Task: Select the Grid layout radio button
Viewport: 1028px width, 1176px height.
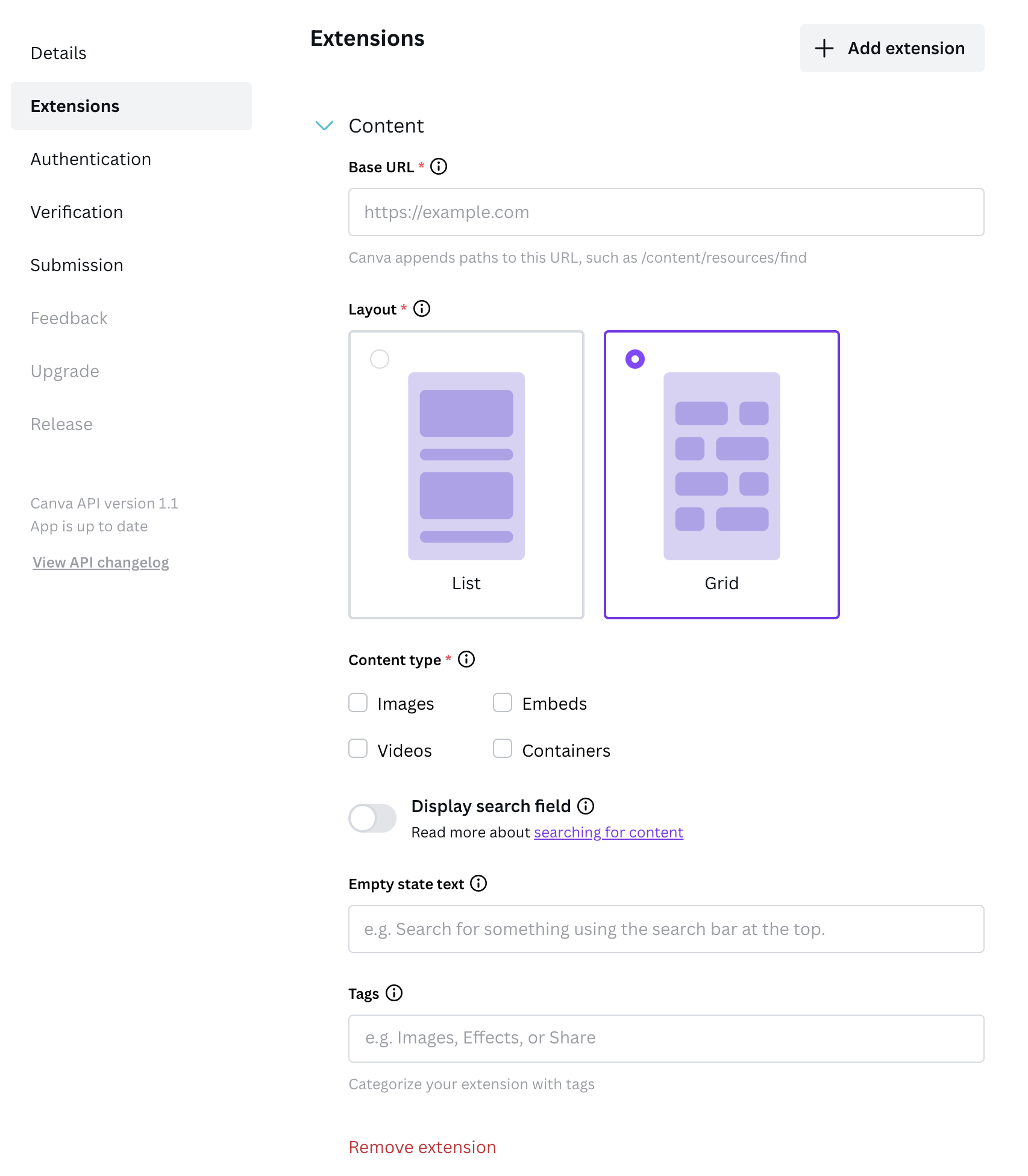Action: point(635,359)
